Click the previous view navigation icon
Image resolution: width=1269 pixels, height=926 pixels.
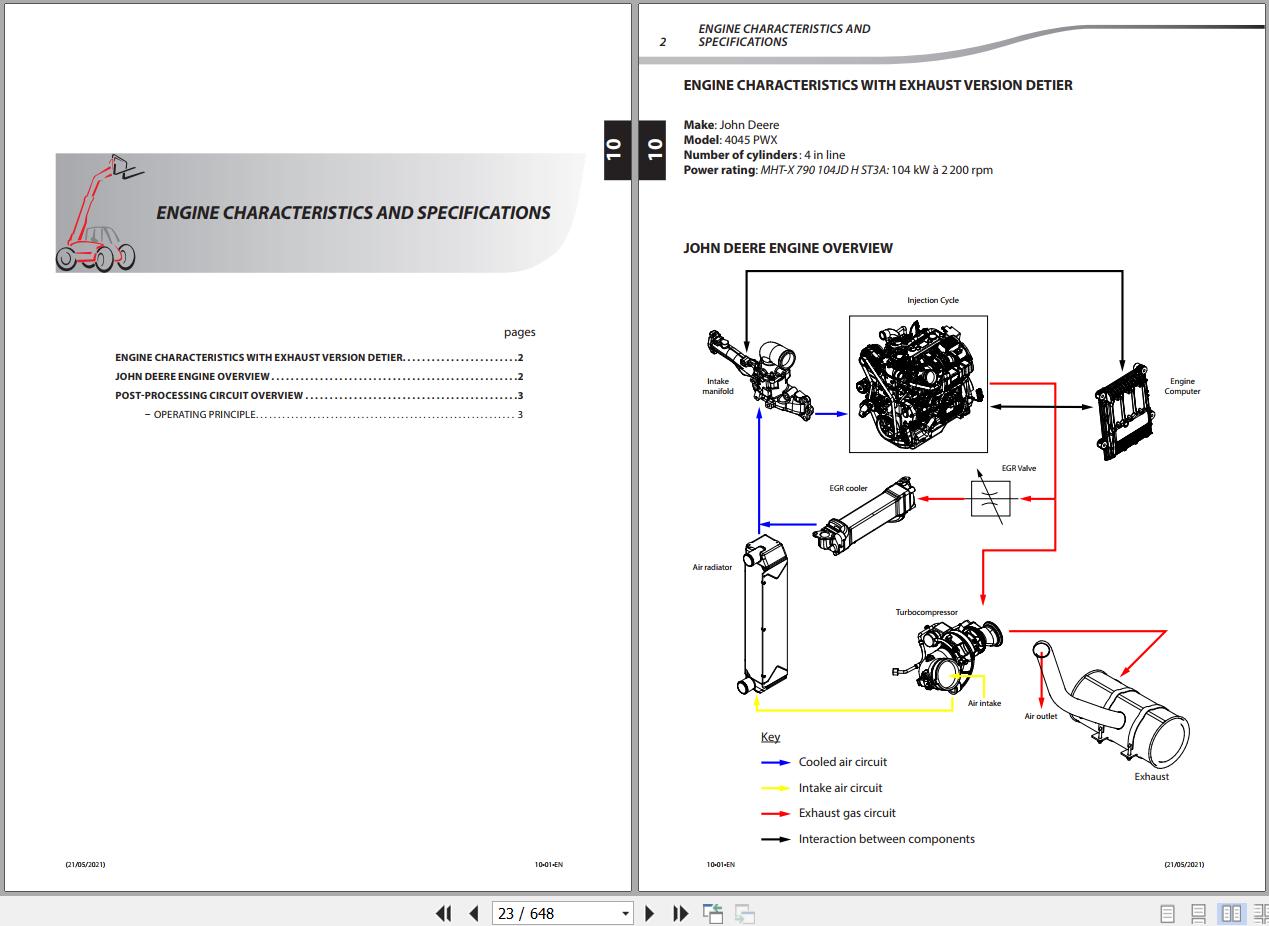click(713, 913)
